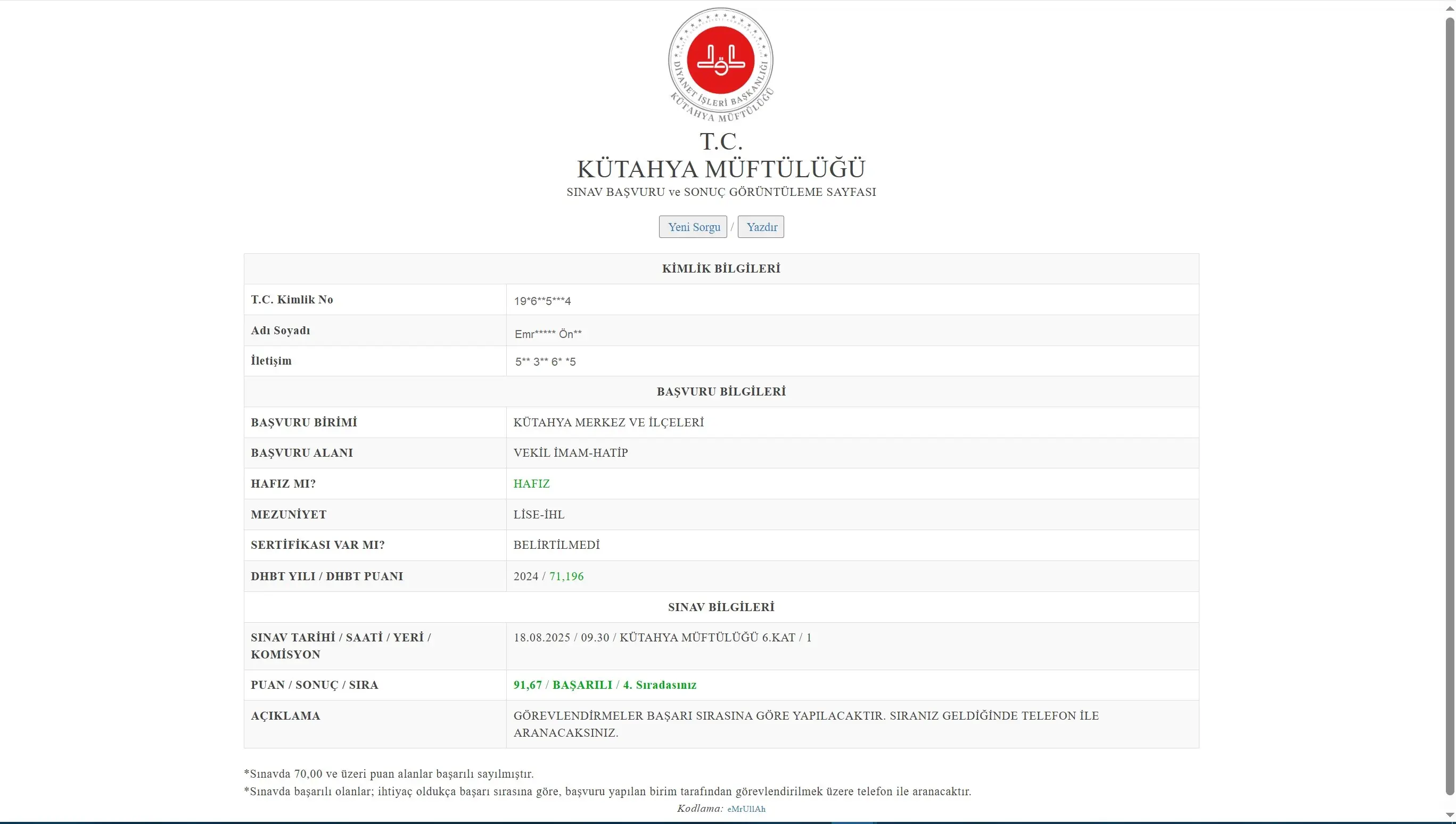
Task: Click the exam date 18.08.2025 cell
Action: [541, 638]
